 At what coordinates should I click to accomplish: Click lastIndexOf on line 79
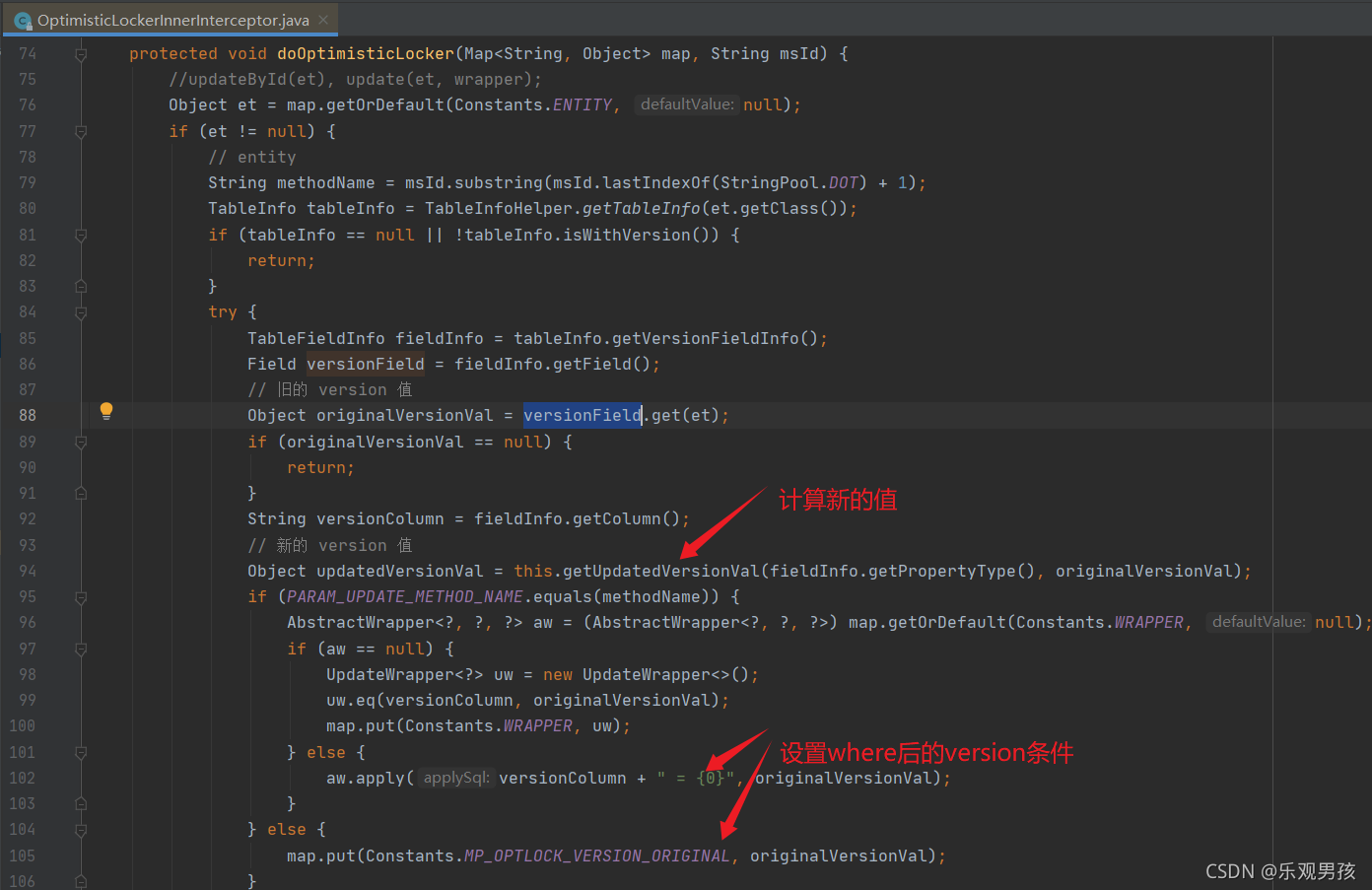[656, 182]
